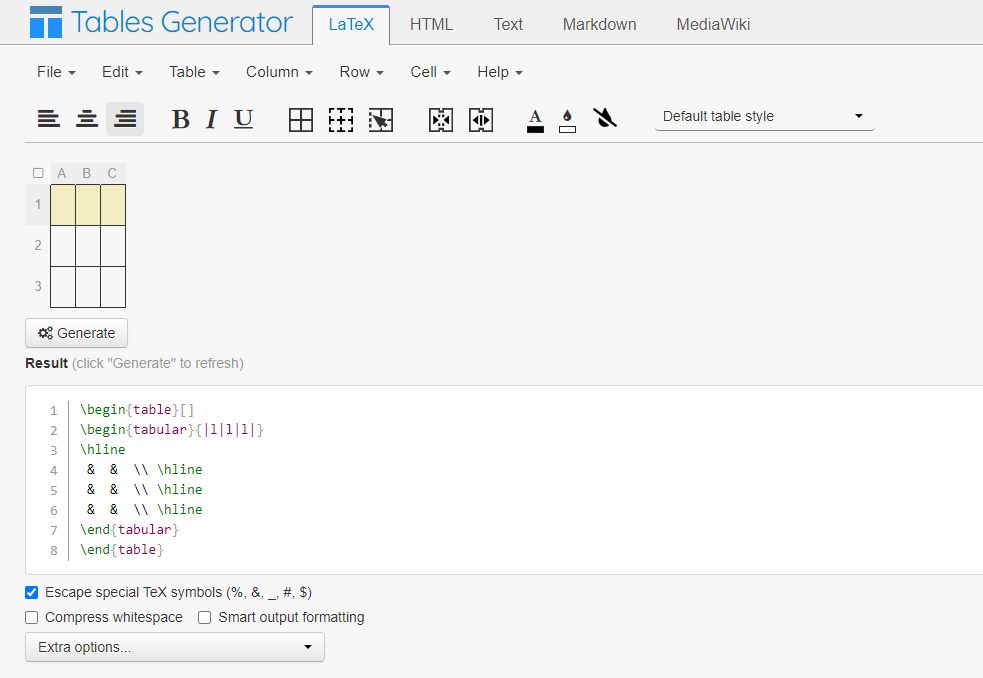Align text left in cell
Viewport: 983px width, 678px height.
[x=49, y=119]
